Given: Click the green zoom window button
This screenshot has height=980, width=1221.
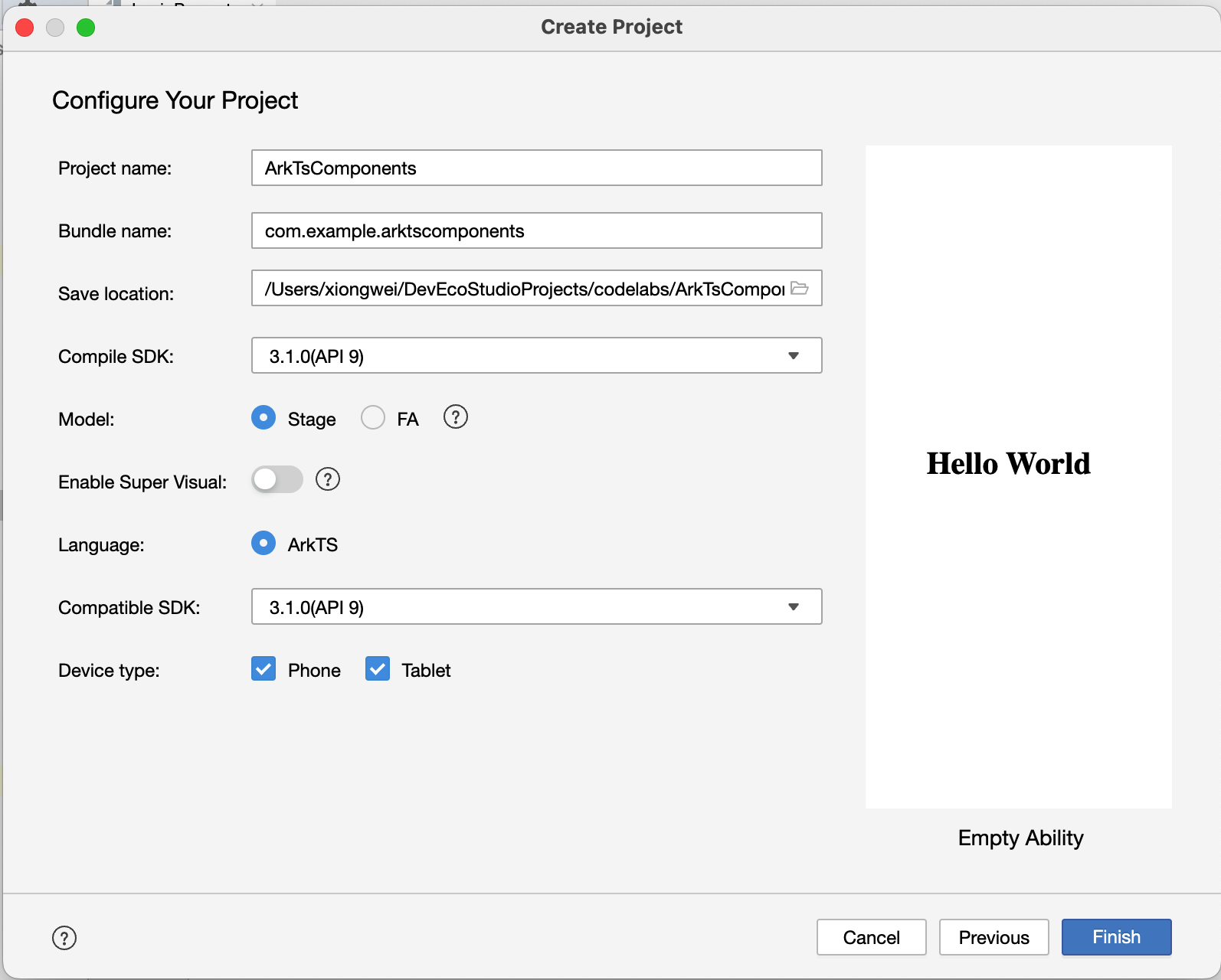Looking at the screenshot, I should [x=86, y=28].
